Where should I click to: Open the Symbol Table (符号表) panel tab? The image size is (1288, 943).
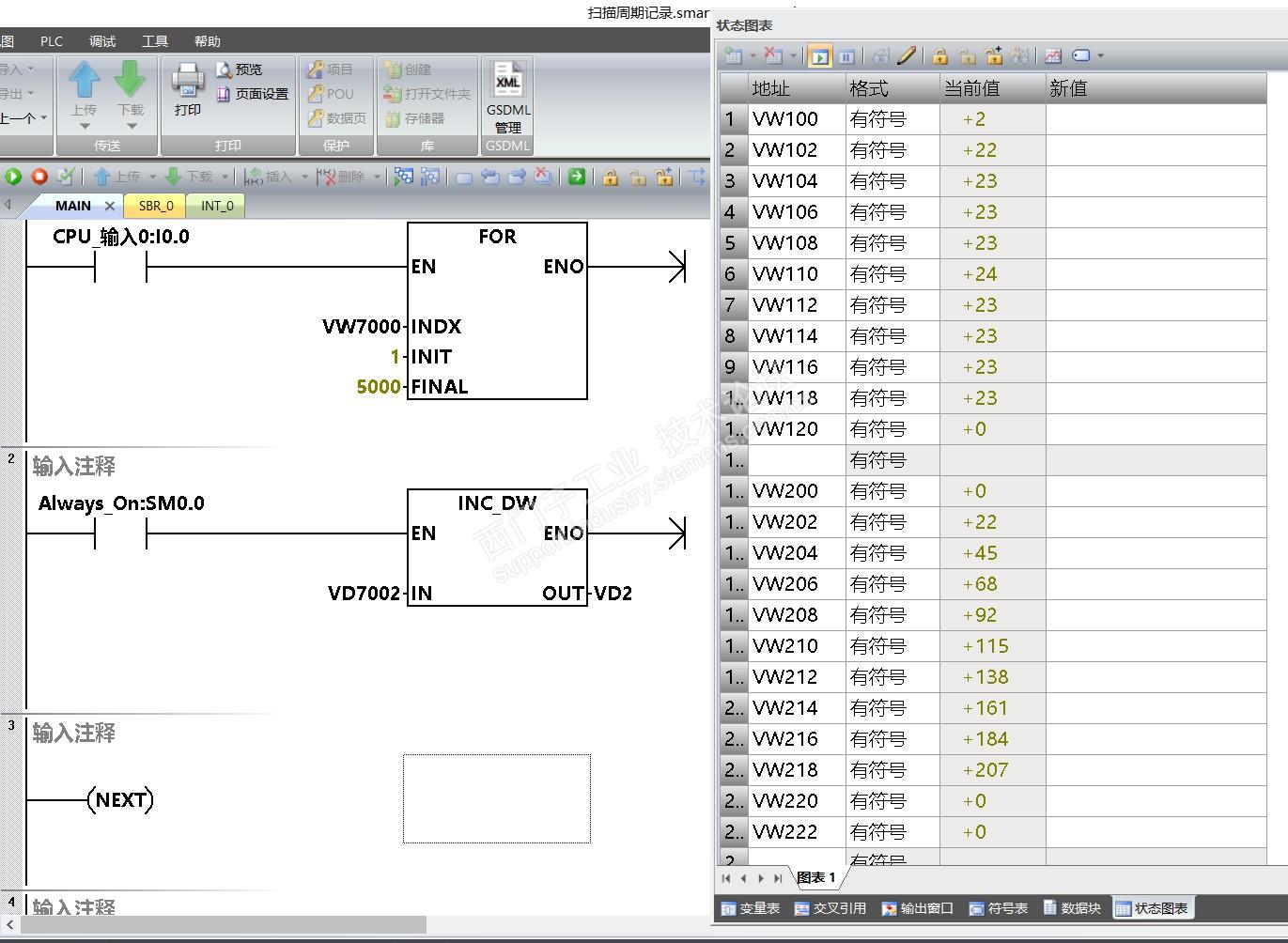click(x=998, y=908)
